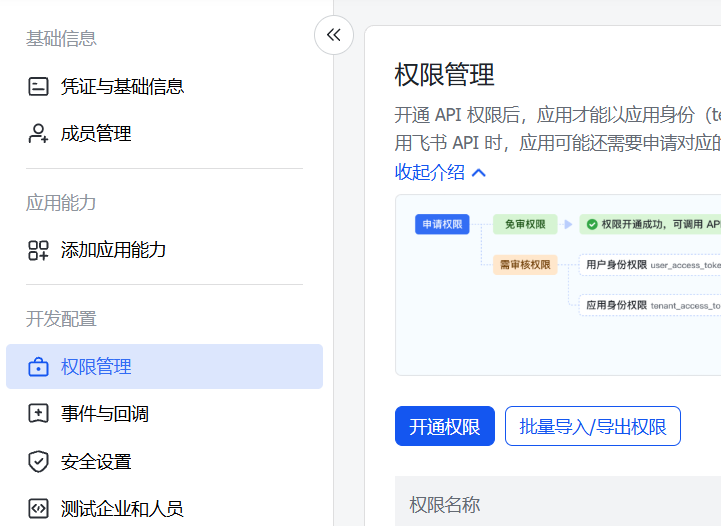Click the credentials card icon beside 凭证与基础信息
This screenshot has height=526, width=721.
click(x=38, y=86)
